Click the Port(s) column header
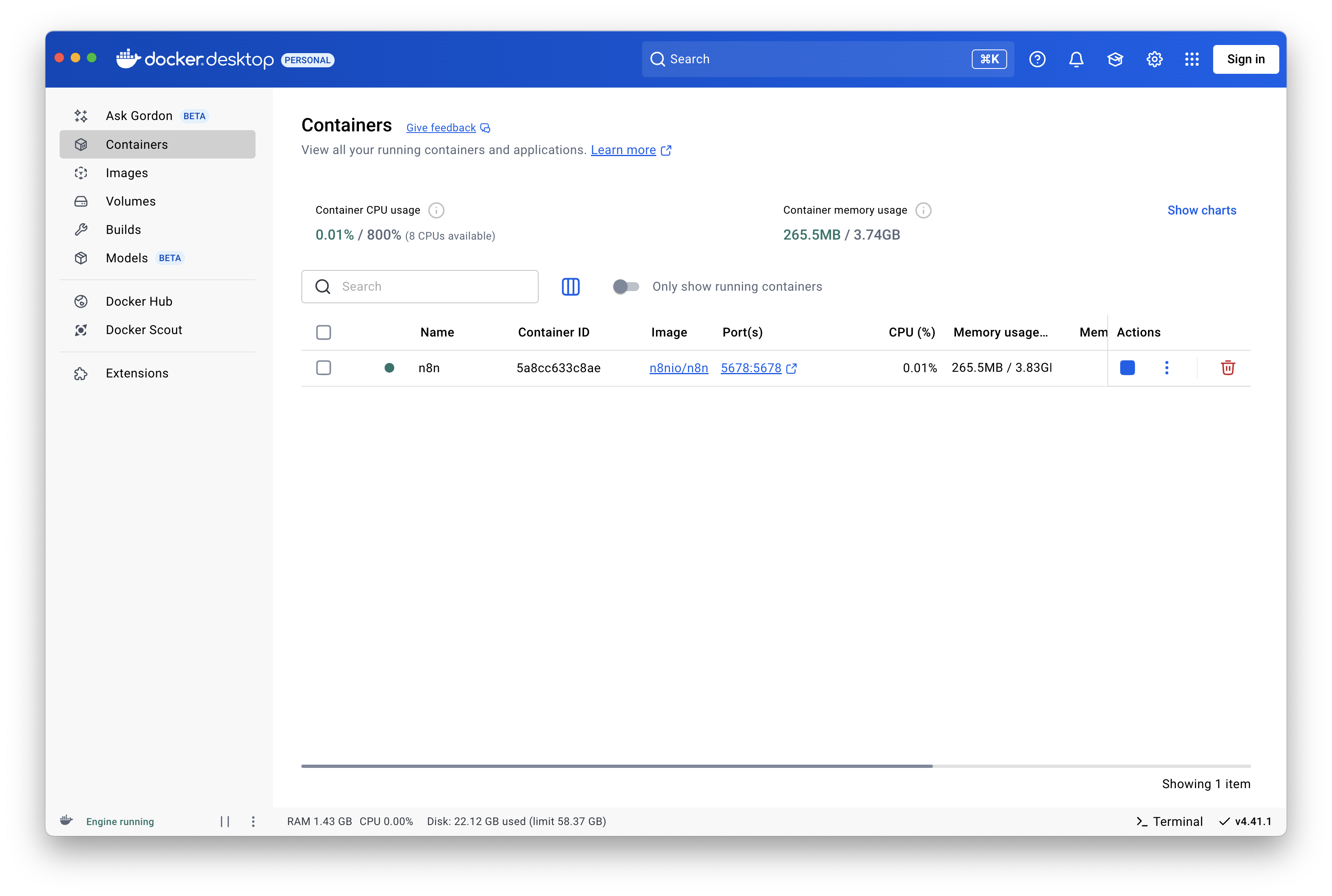Screen dimensions: 1332x896 pos(742,332)
